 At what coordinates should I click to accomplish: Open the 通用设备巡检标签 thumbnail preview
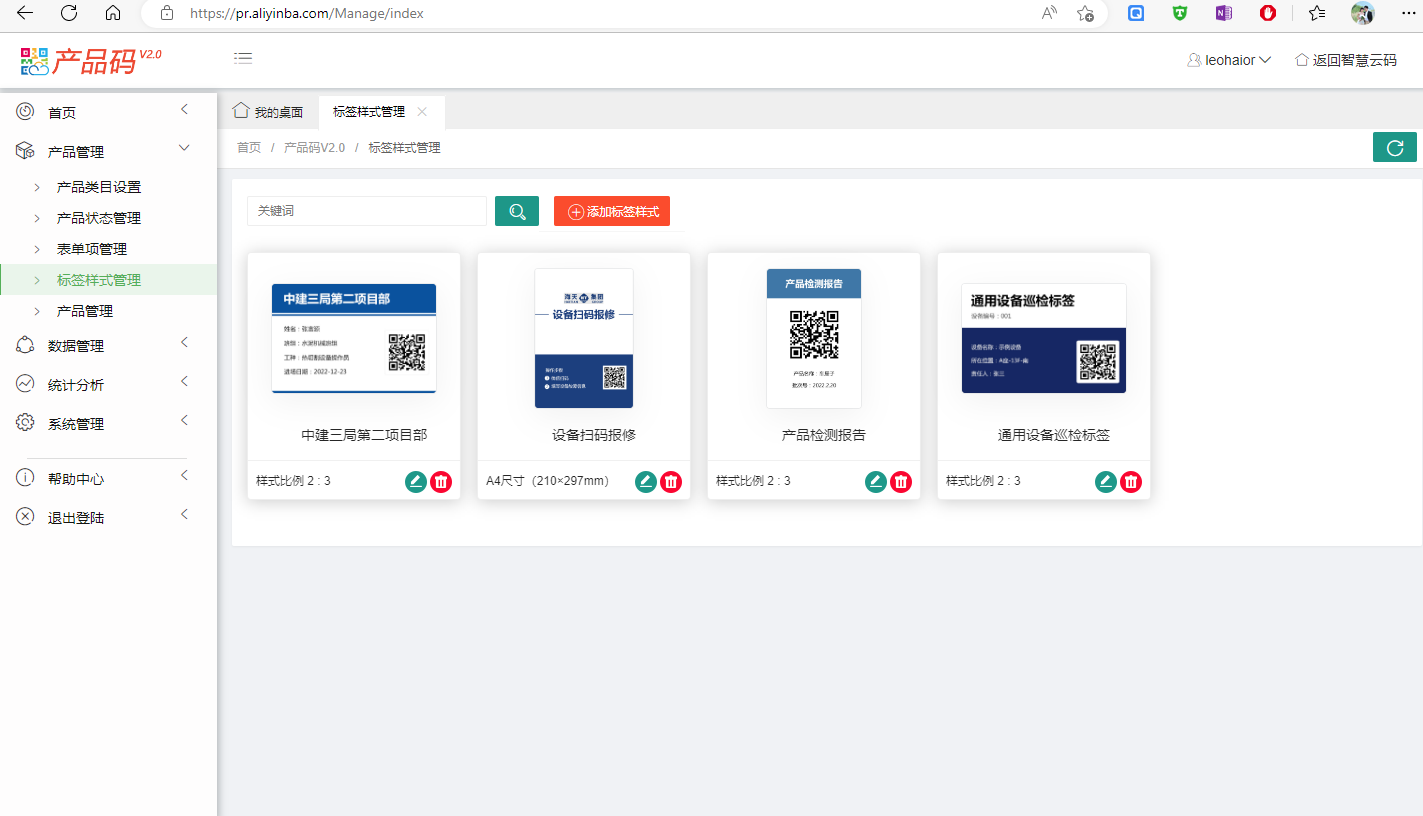click(x=1043, y=338)
